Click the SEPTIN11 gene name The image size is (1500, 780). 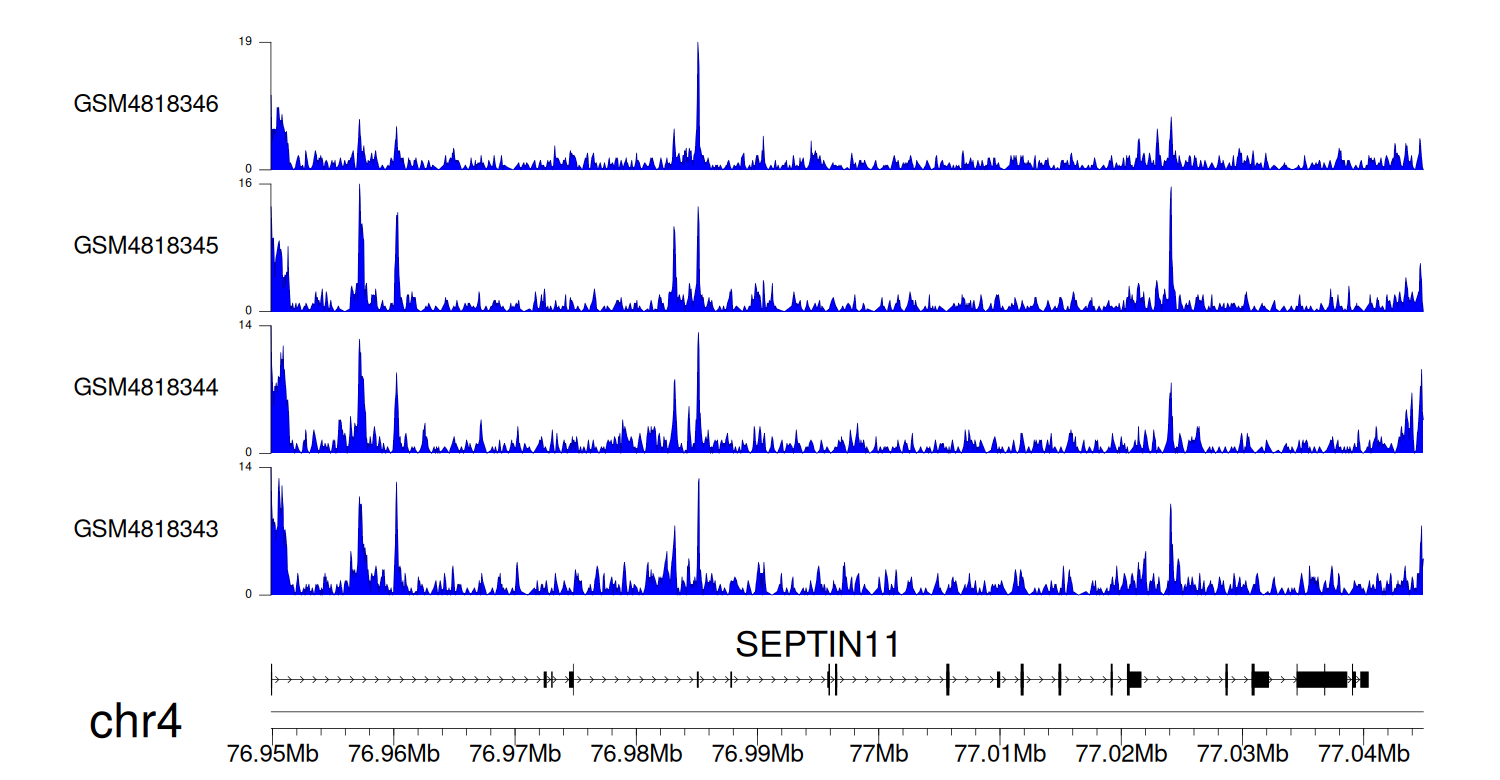(817, 645)
